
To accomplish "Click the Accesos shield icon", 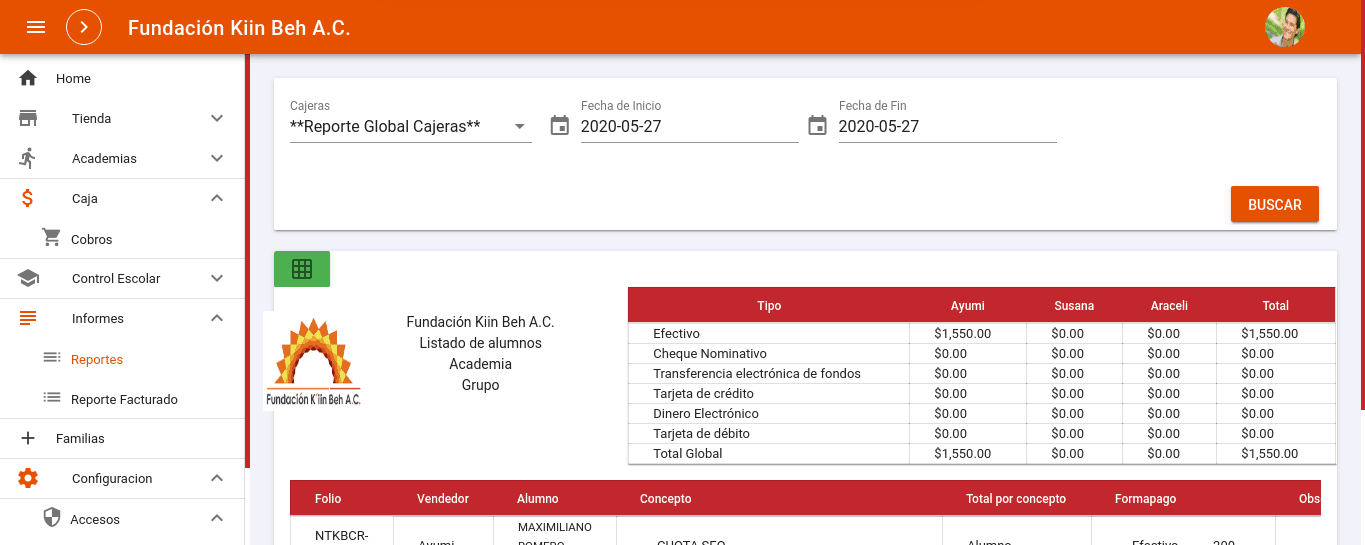I will click(52, 518).
